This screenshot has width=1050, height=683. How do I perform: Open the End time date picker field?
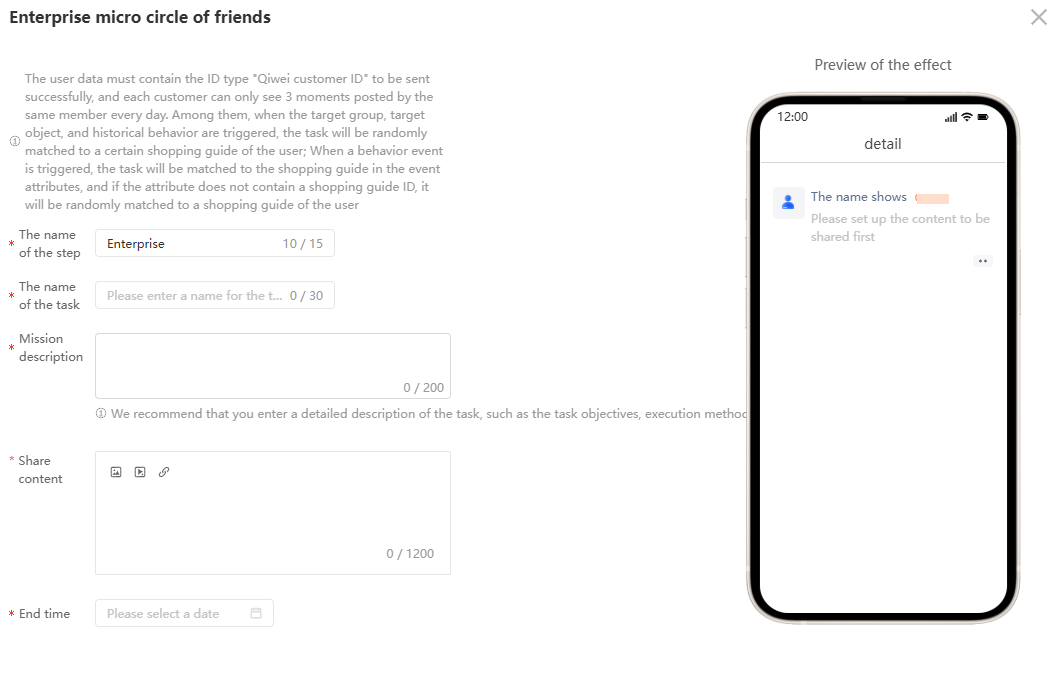184,613
